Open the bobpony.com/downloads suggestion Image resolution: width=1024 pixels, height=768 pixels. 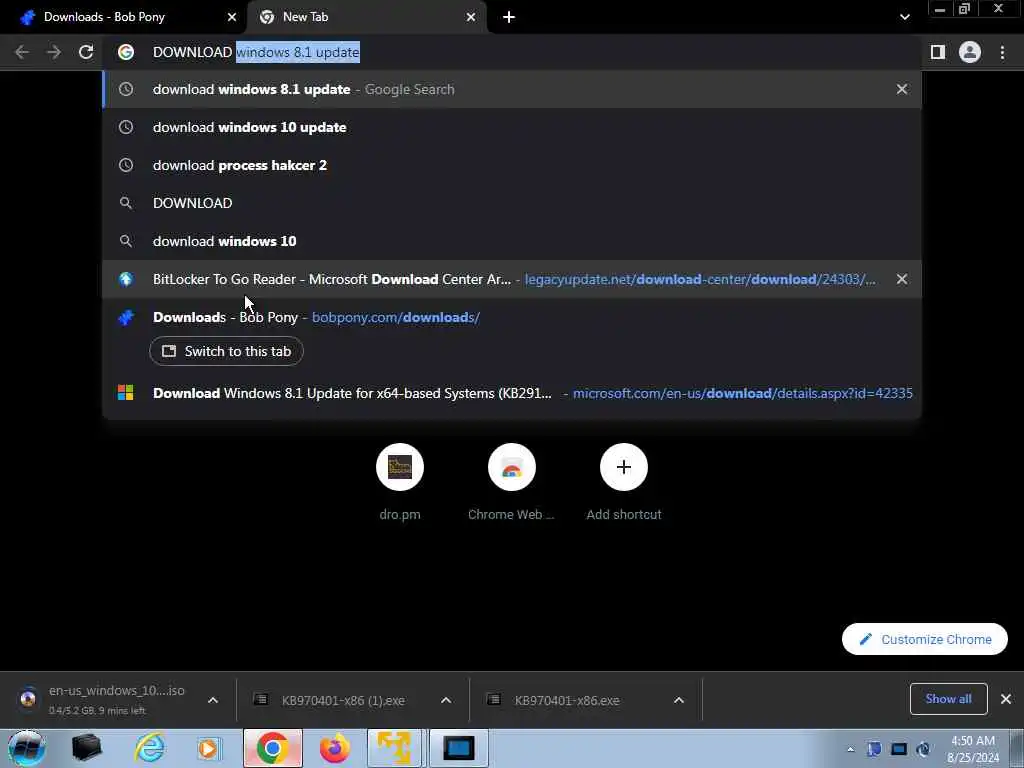coord(512,317)
